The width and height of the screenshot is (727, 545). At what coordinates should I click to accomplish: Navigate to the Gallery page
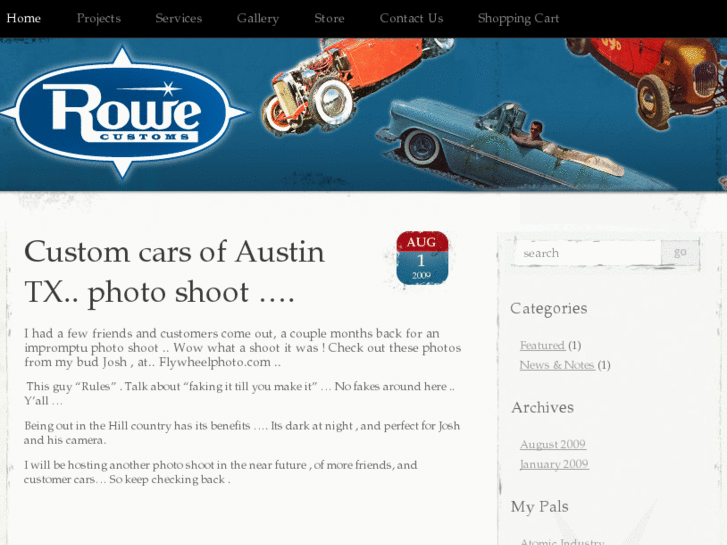258,19
